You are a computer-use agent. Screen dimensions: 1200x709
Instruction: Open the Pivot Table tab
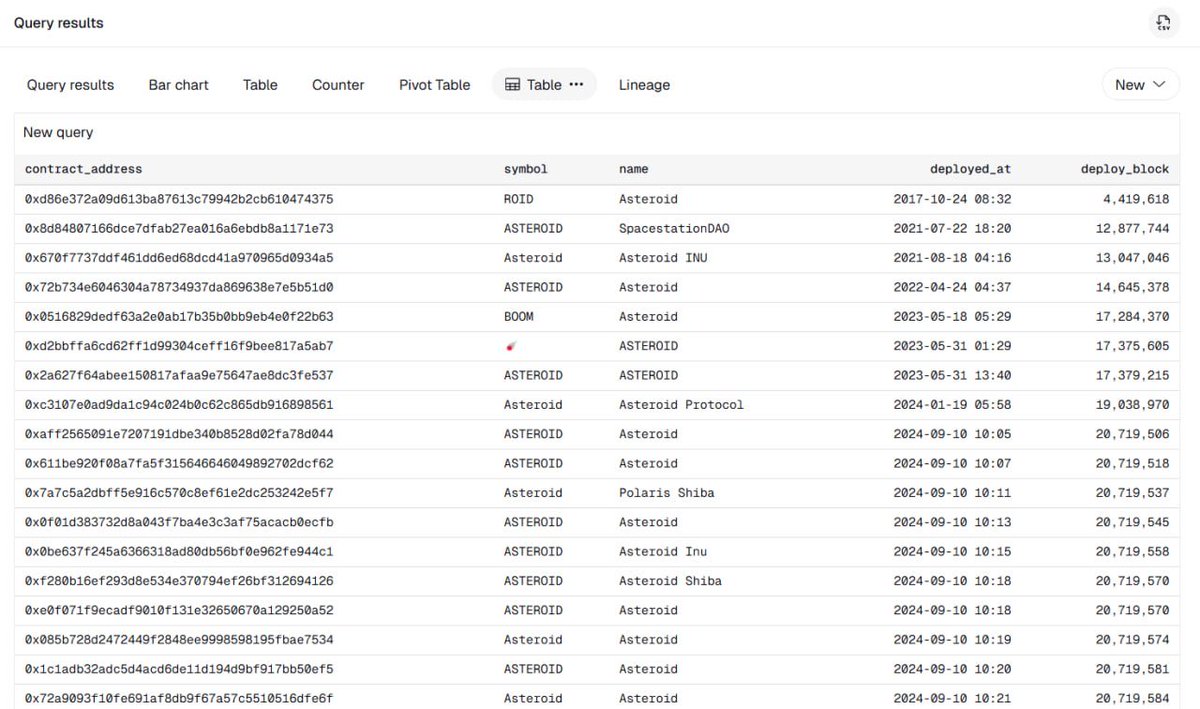[x=434, y=85]
